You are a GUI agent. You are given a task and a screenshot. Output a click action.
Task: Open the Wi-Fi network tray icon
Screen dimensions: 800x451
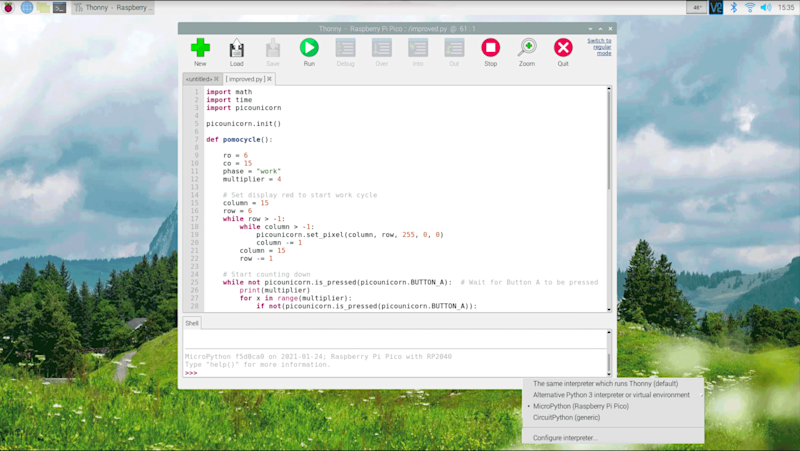pos(749,8)
